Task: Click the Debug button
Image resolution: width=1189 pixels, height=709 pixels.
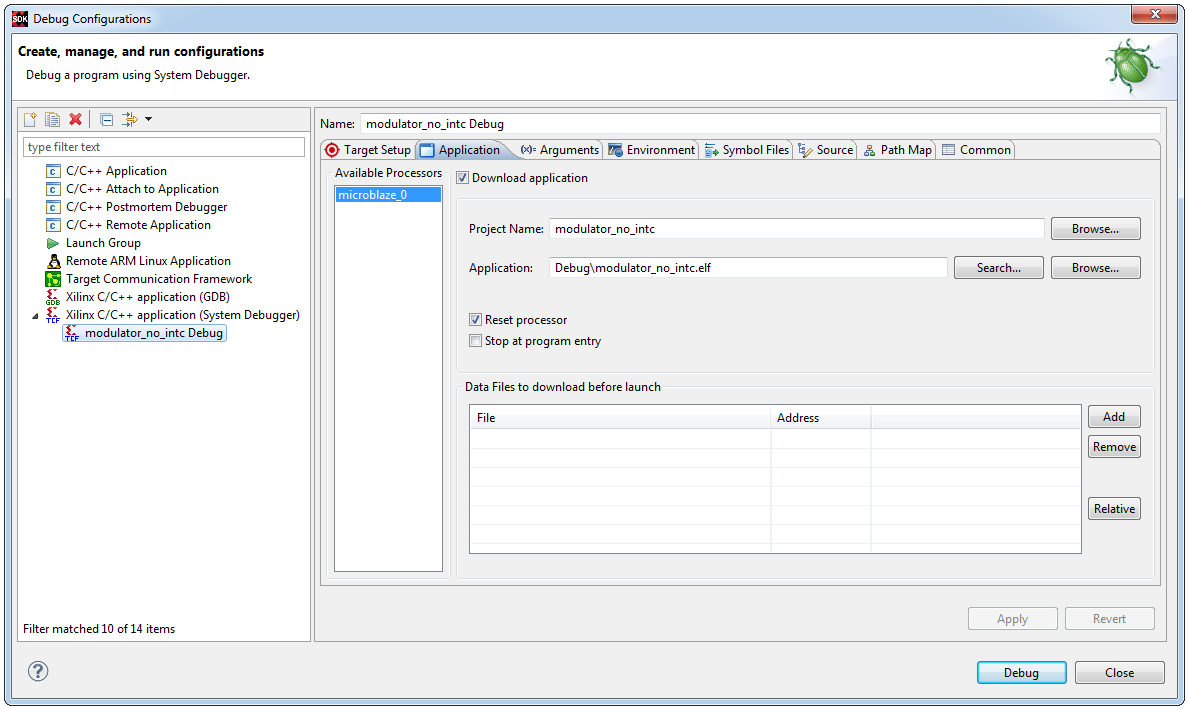Action: coord(1021,673)
